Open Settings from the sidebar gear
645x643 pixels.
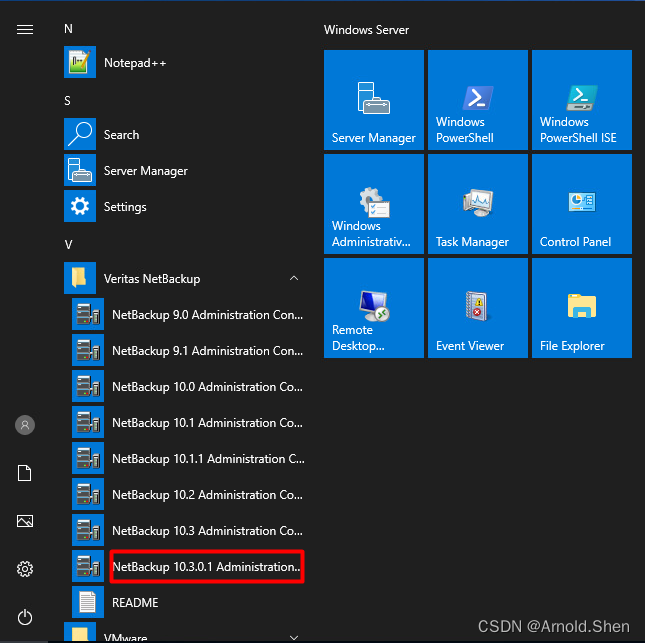pos(25,569)
